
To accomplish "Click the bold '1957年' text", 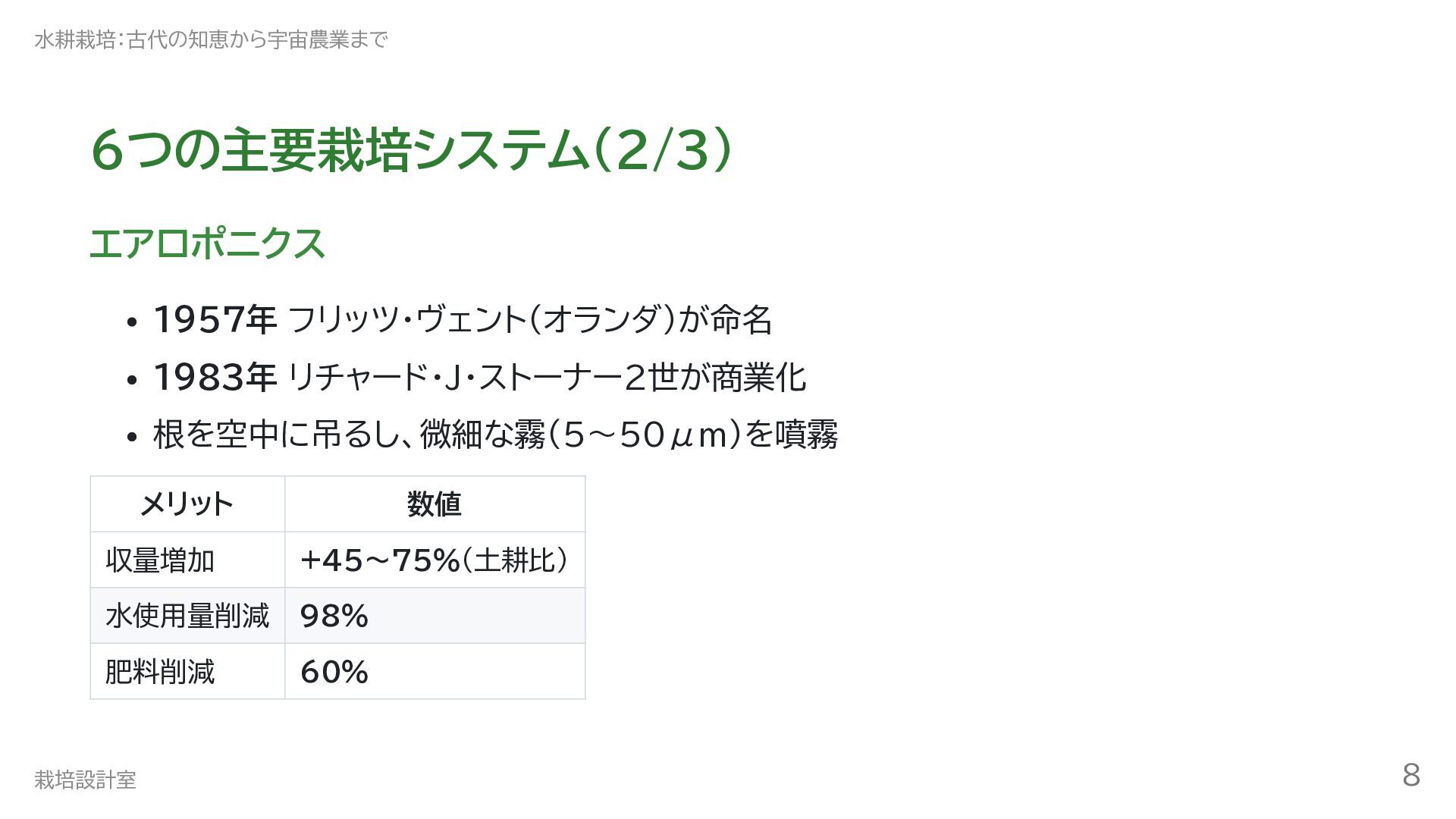I will coord(215,319).
